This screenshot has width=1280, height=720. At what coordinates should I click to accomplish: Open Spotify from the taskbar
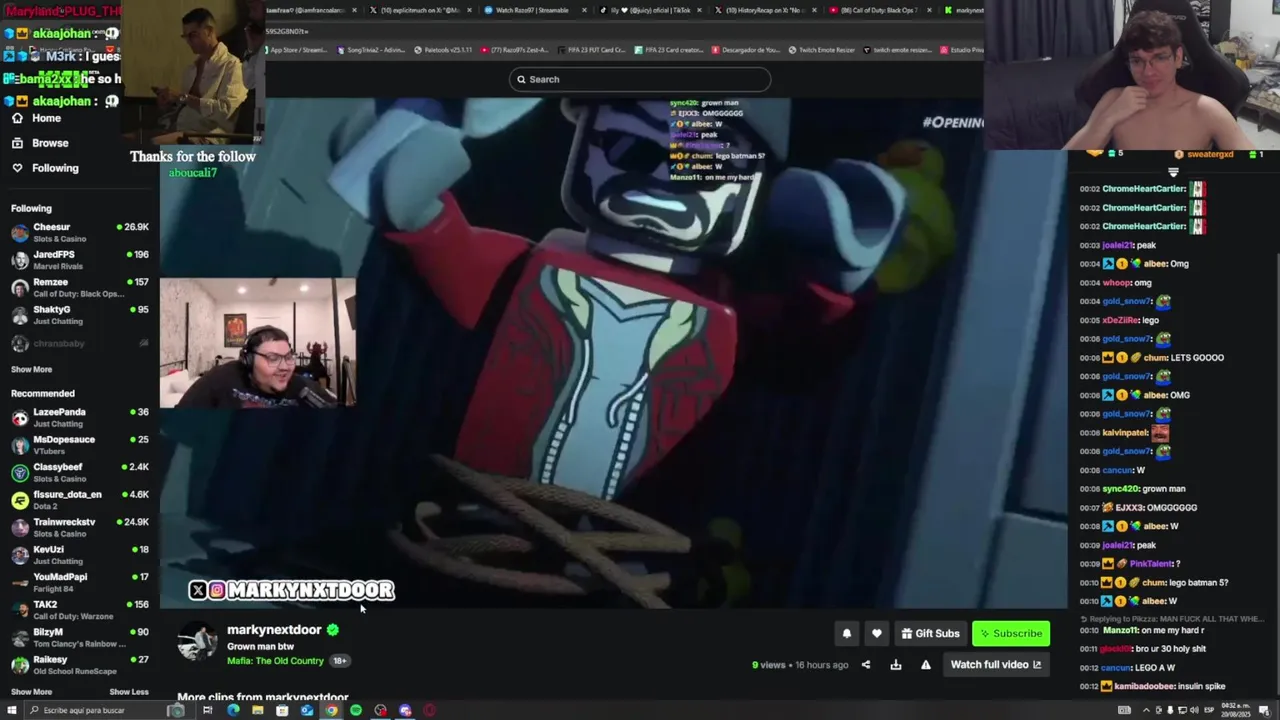(x=356, y=710)
